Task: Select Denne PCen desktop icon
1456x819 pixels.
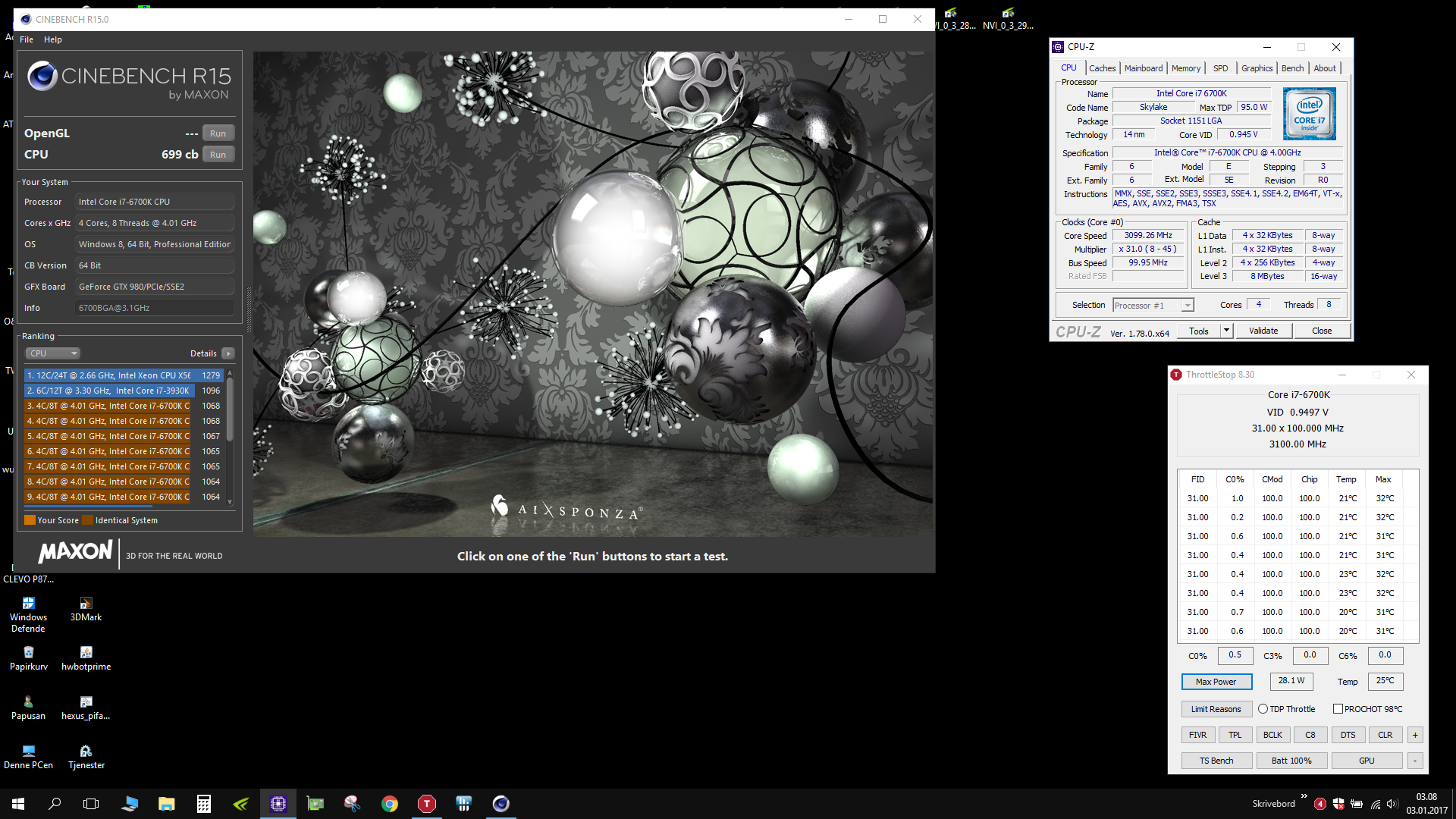Action: click(28, 757)
